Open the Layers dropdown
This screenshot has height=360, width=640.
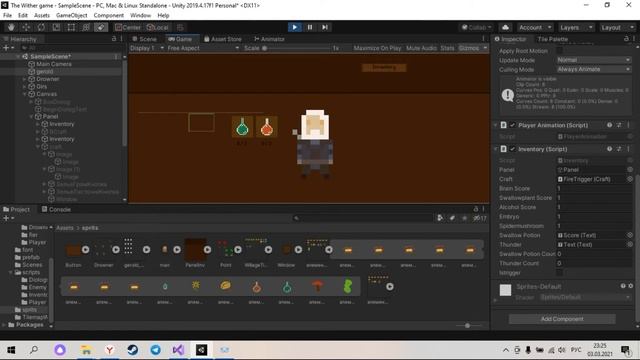pos(576,27)
